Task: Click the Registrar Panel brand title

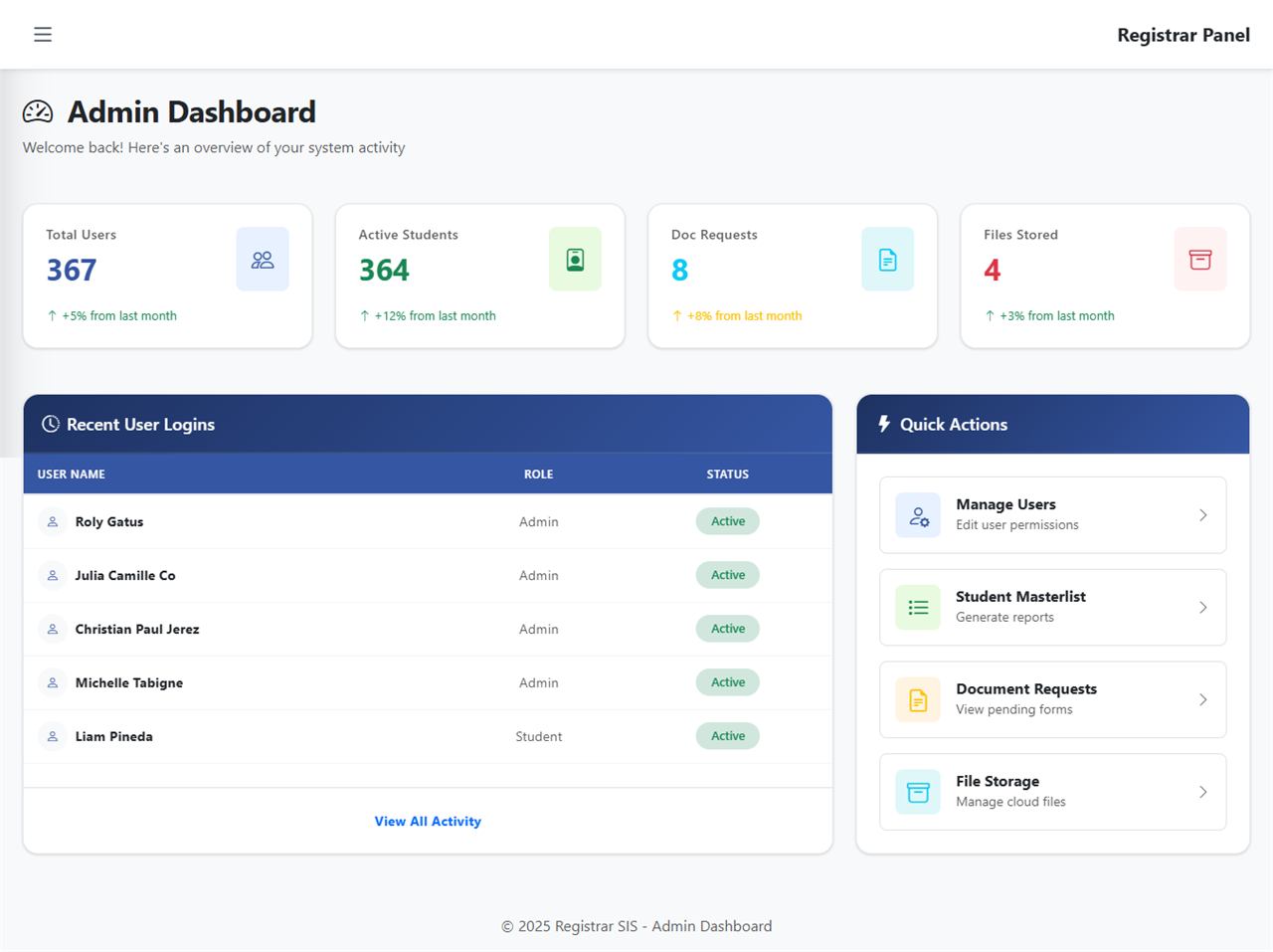Action: point(1183,35)
